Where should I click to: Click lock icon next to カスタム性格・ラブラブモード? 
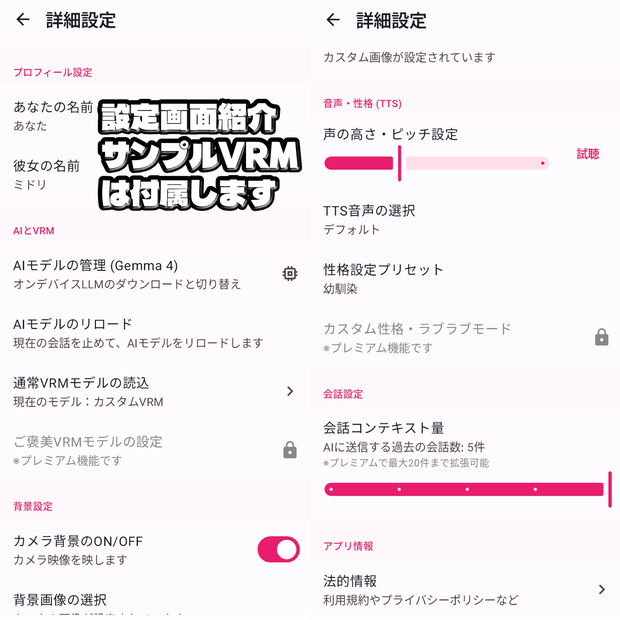[601, 337]
